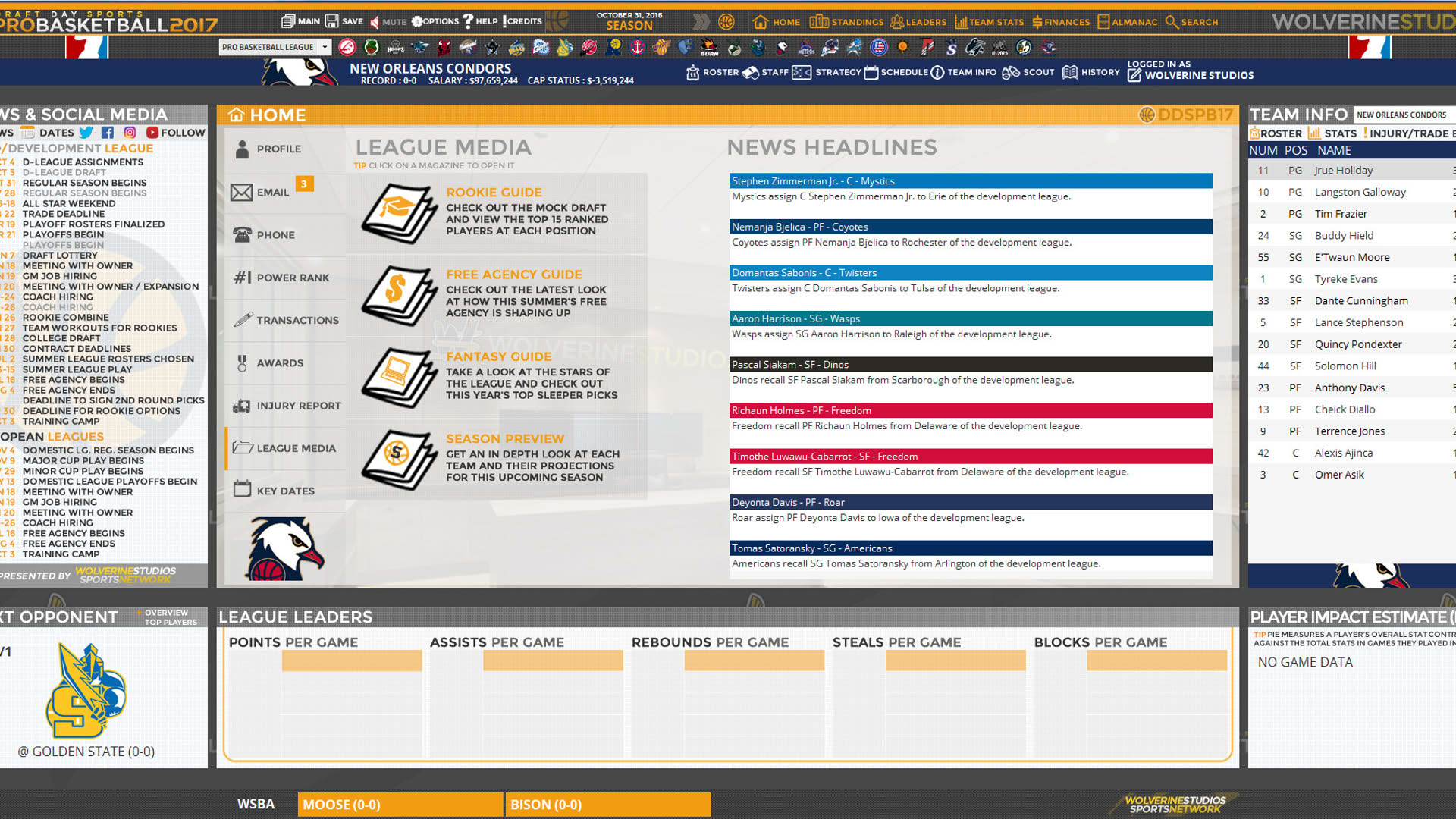Click the Stephen Zimmerman Jr. headline
1456x819 pixels.
tap(971, 180)
